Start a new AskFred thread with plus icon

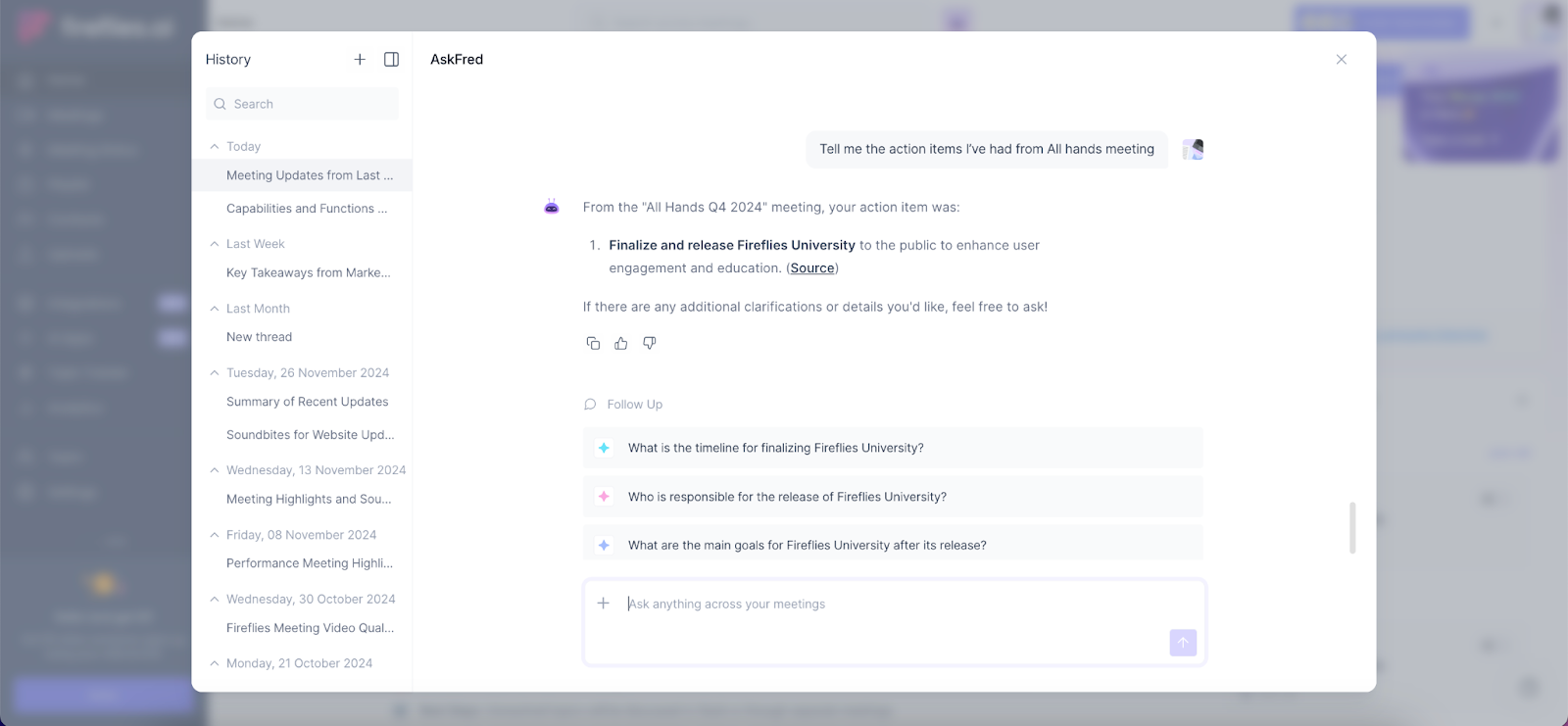coord(360,60)
